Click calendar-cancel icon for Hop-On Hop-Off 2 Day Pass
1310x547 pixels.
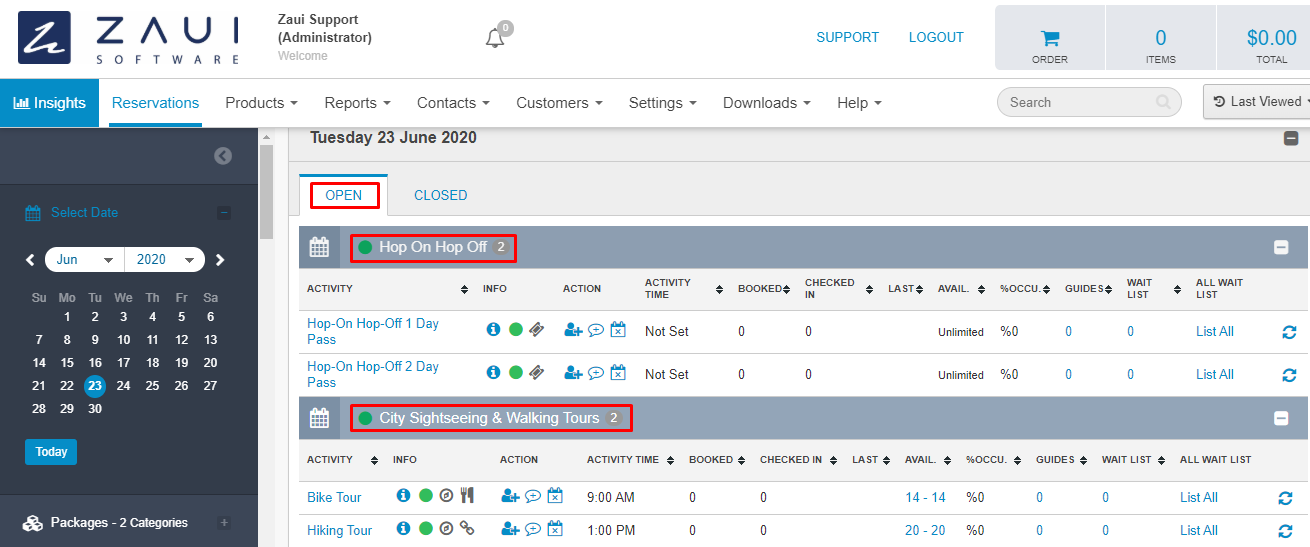pos(618,372)
